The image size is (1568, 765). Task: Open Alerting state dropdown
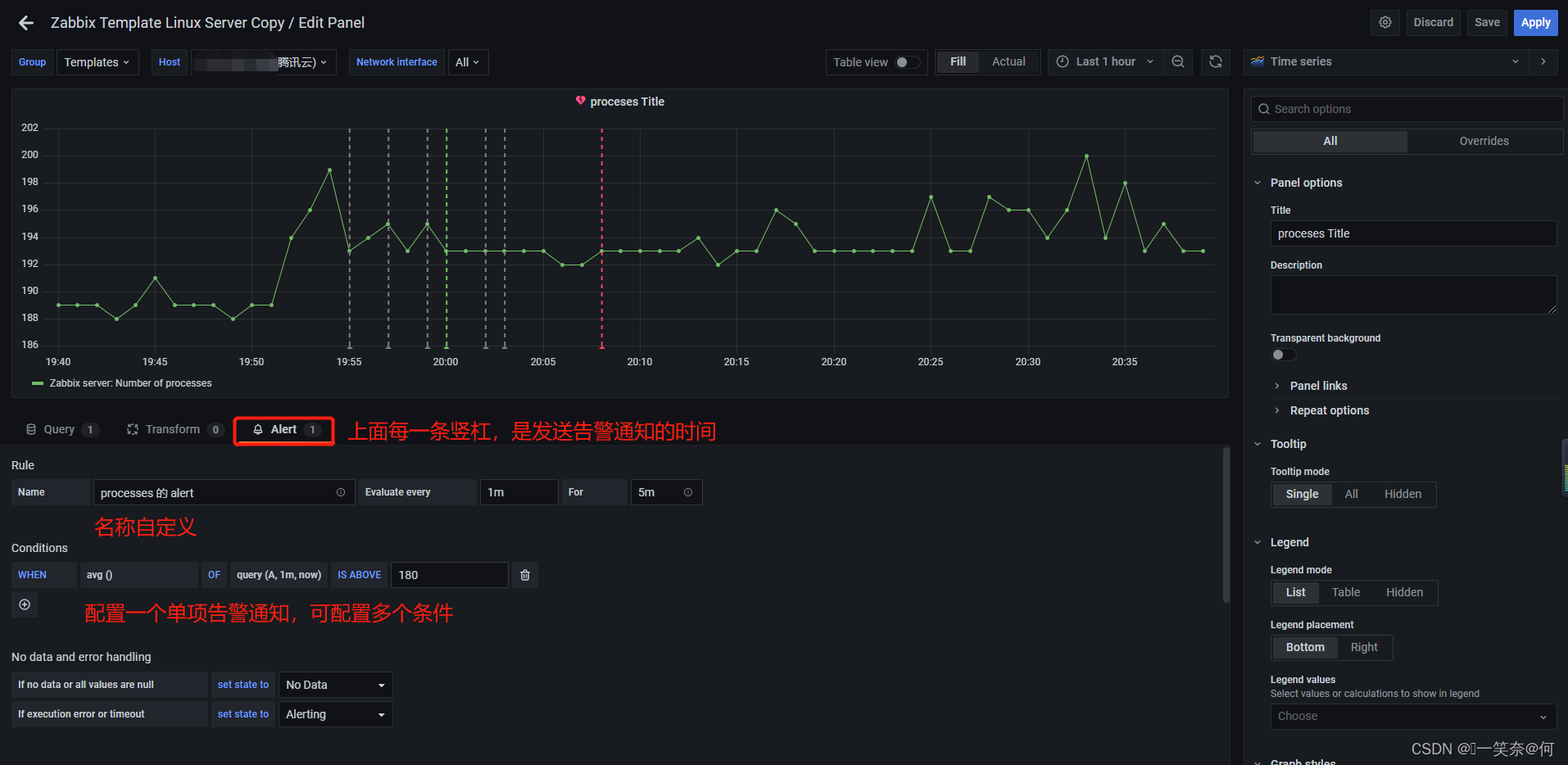tap(335, 714)
